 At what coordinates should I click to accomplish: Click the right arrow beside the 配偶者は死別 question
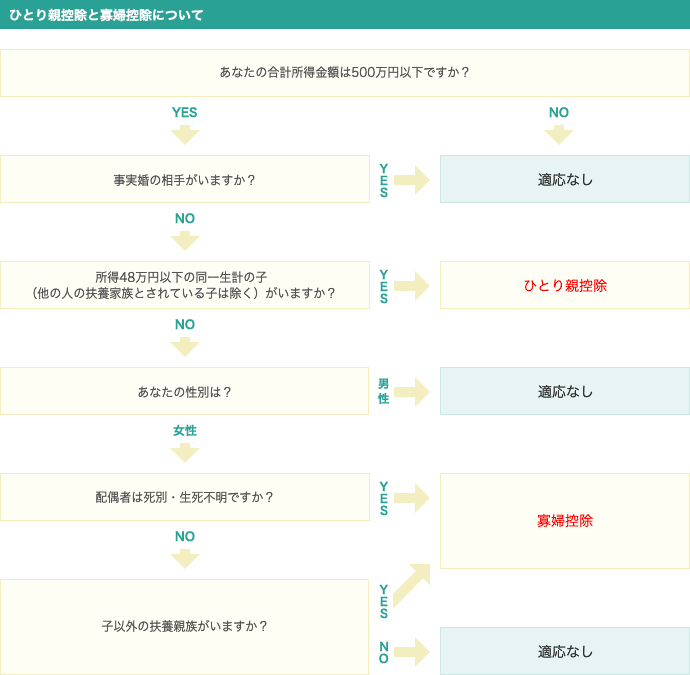tap(411, 498)
